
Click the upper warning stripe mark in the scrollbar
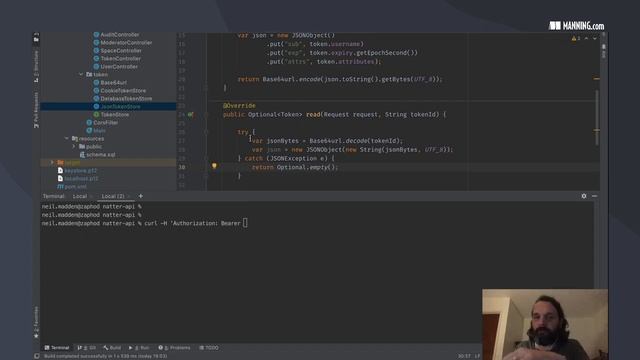(597, 78)
